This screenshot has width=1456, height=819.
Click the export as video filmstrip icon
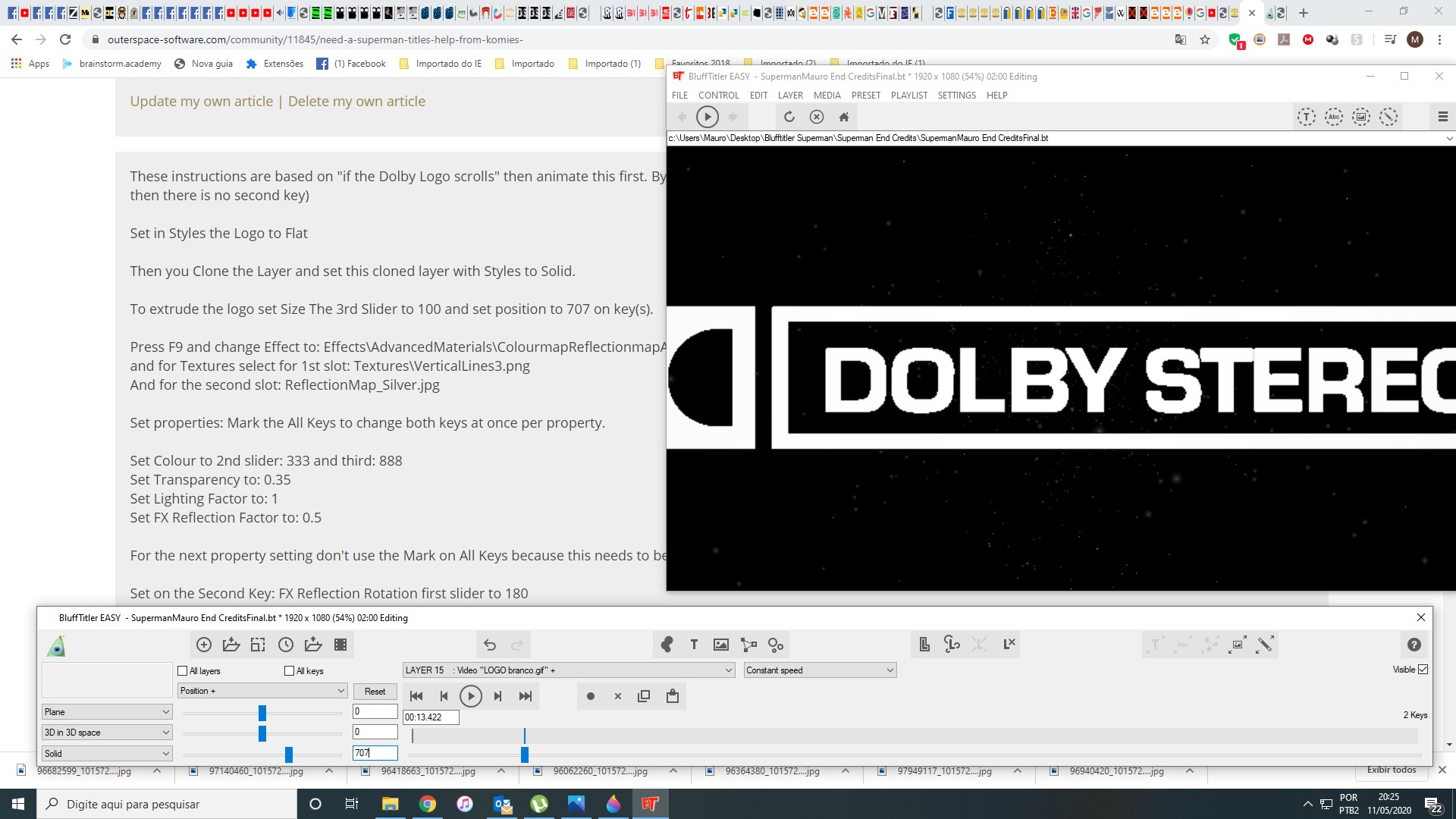coord(340,645)
